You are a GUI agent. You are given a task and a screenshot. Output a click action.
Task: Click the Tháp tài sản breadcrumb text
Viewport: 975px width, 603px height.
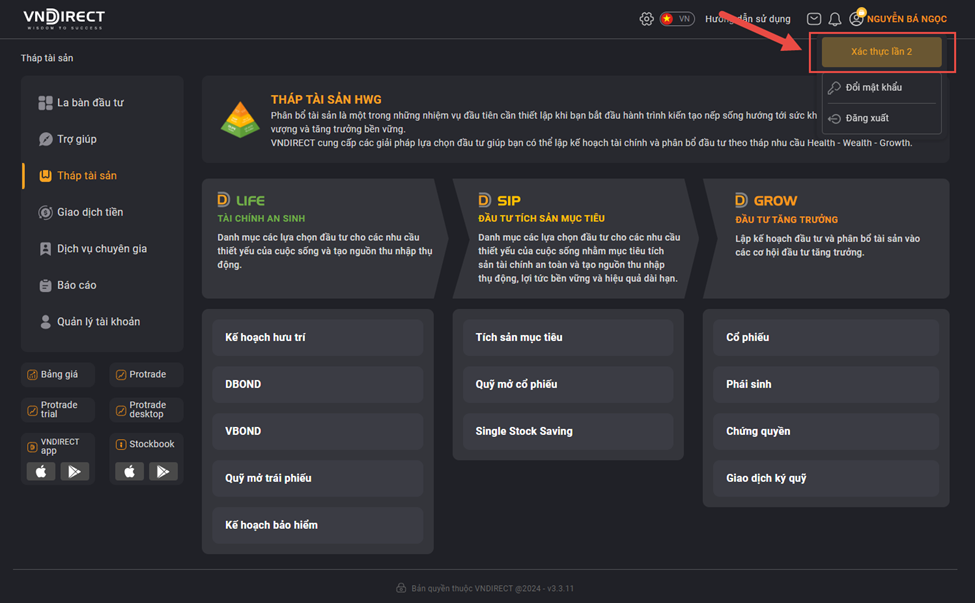click(x=47, y=58)
